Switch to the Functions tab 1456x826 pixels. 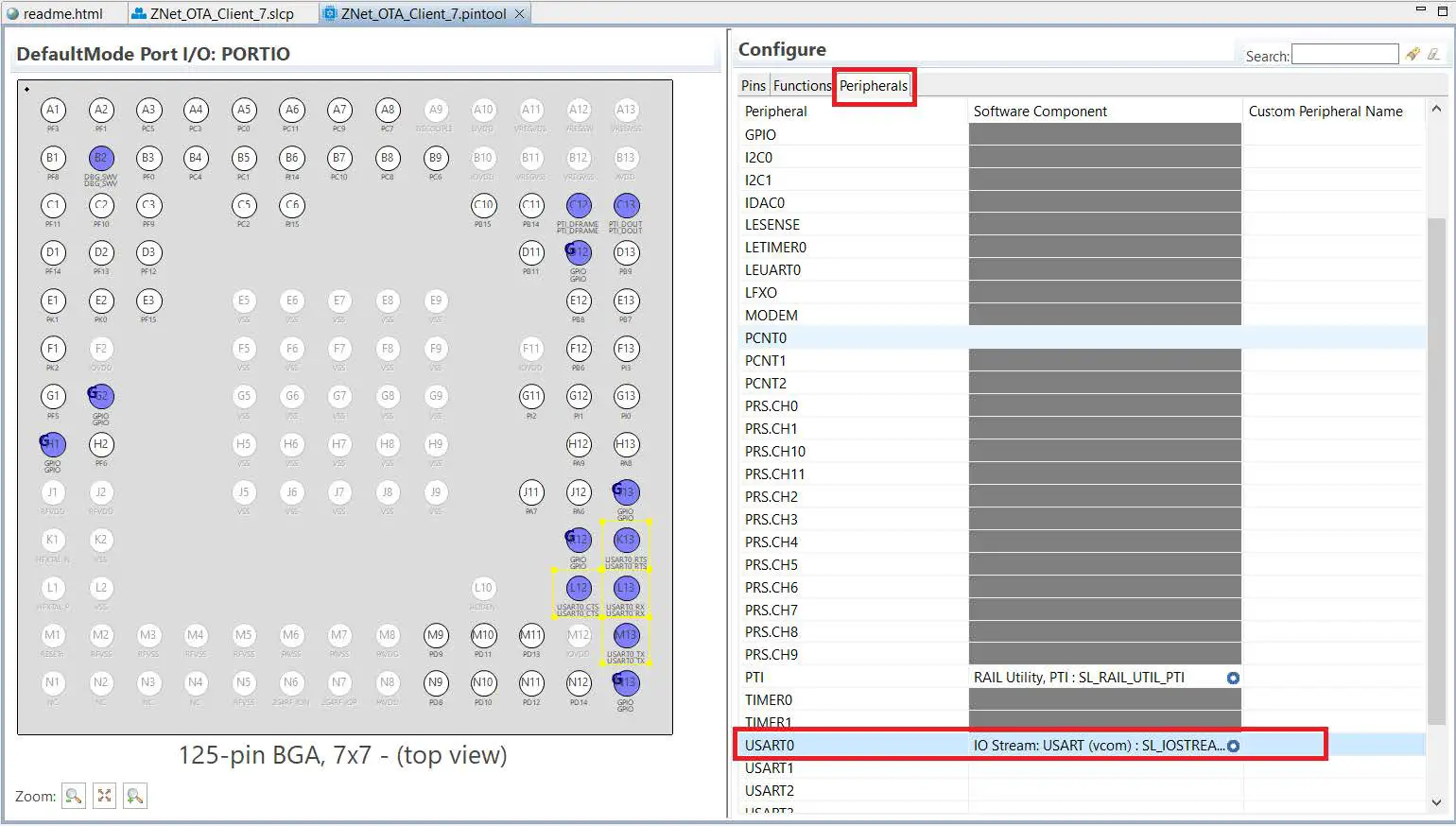click(802, 85)
